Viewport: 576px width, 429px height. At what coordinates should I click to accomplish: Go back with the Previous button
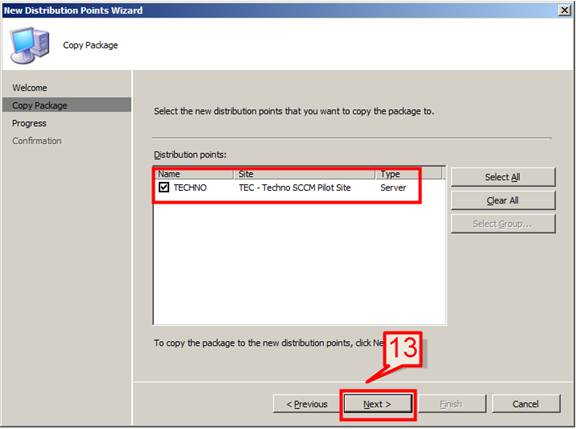tap(307, 404)
